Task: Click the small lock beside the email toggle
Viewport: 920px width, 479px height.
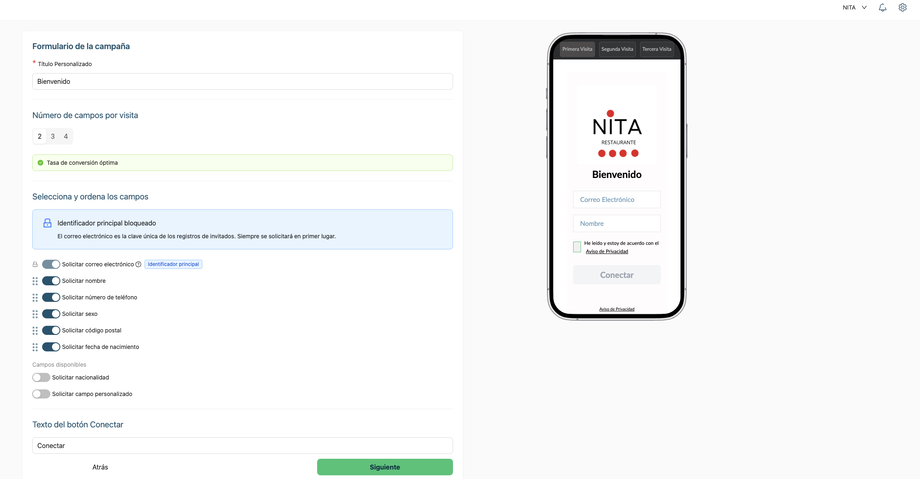Action: [x=35, y=264]
